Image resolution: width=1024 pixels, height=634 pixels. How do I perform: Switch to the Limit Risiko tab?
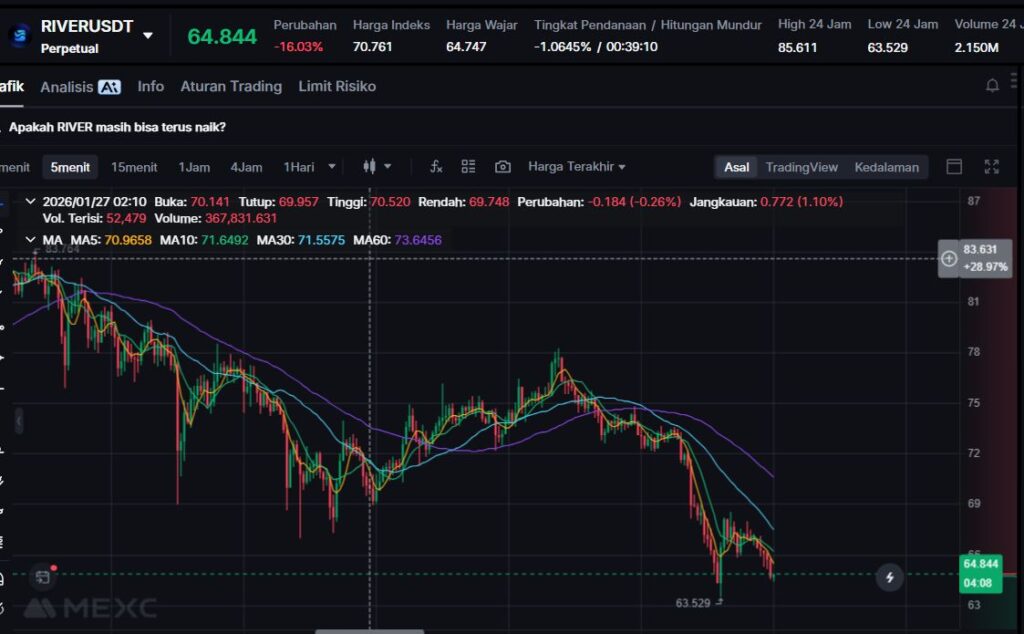[x=337, y=87]
